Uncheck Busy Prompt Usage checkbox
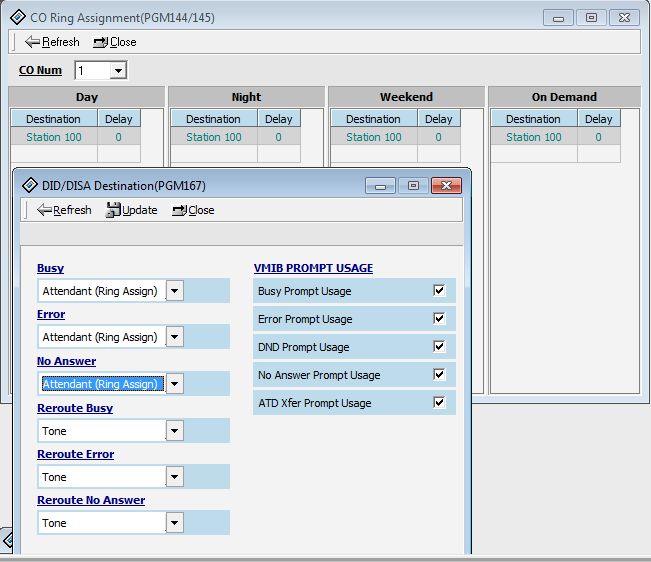Screen dimensions: 651x562 coord(438,291)
